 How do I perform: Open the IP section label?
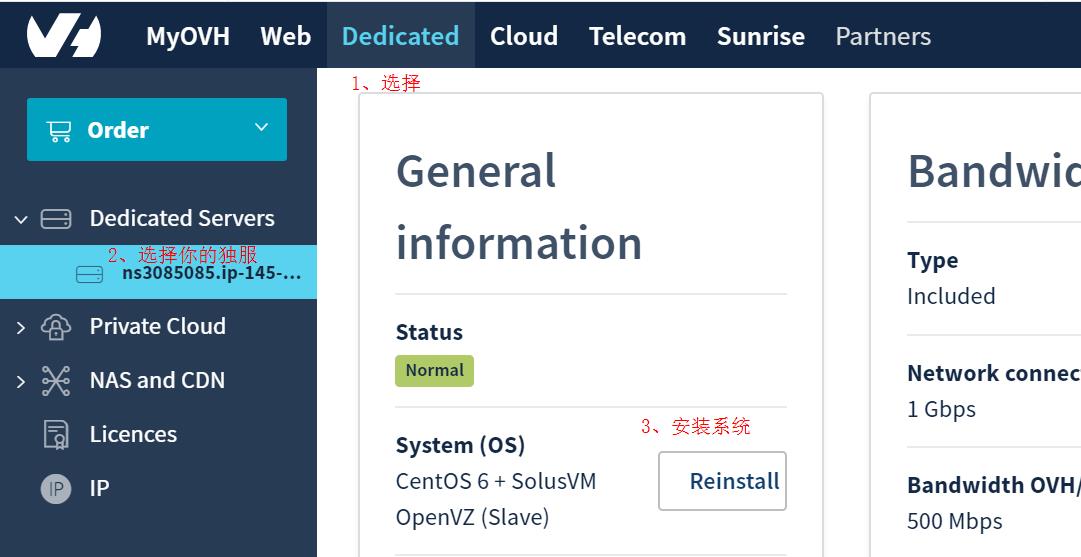[x=99, y=488]
